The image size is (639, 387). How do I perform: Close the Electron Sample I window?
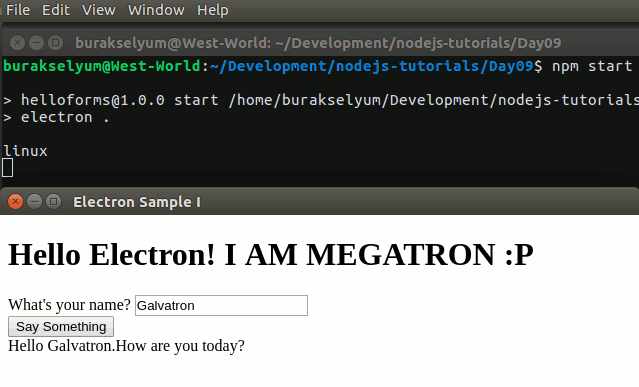15,201
